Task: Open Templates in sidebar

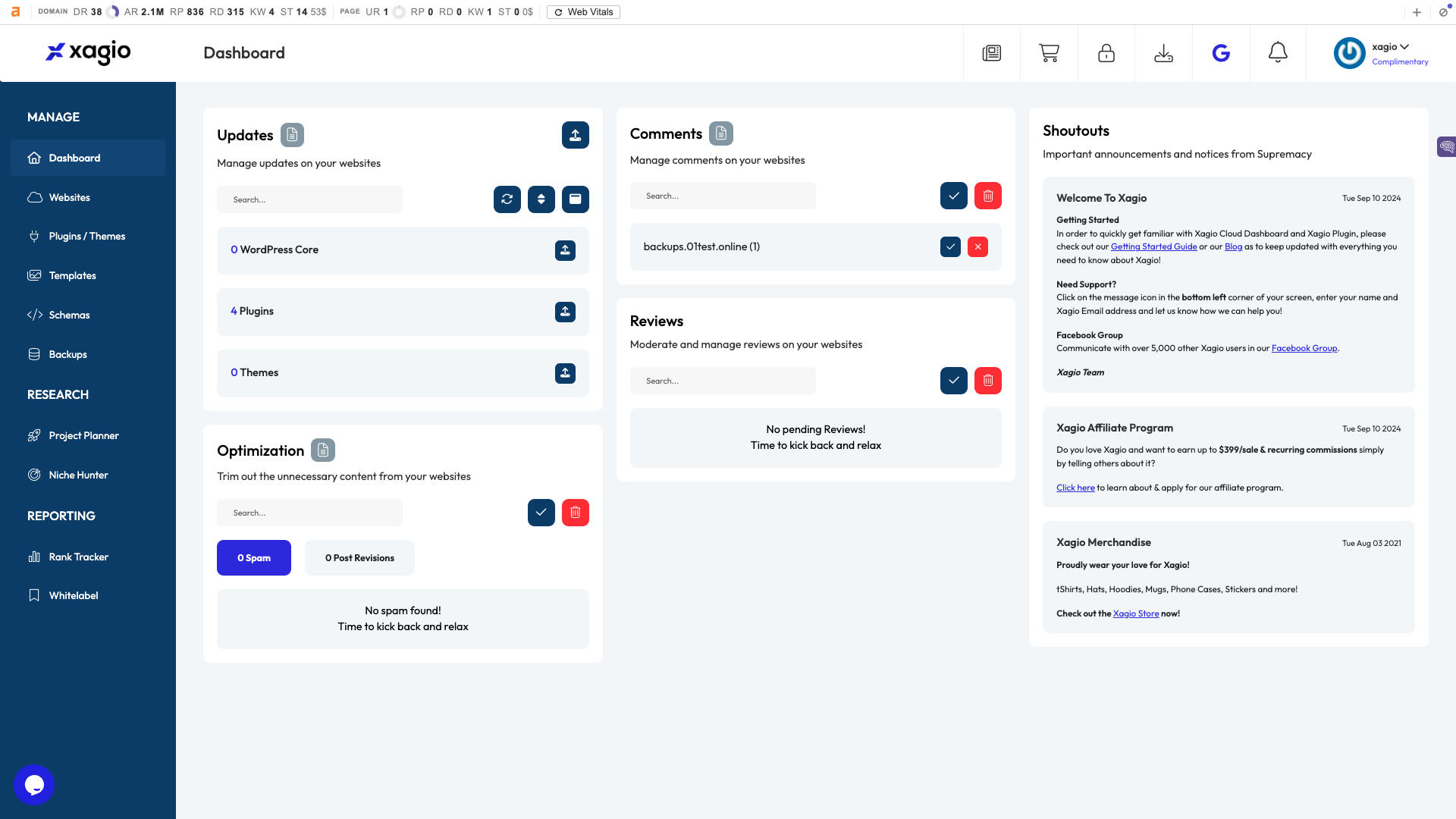Action: coord(88,275)
